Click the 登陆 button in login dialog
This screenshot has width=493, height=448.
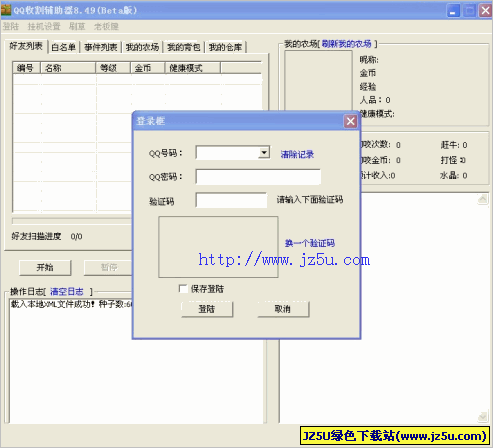coord(207,309)
